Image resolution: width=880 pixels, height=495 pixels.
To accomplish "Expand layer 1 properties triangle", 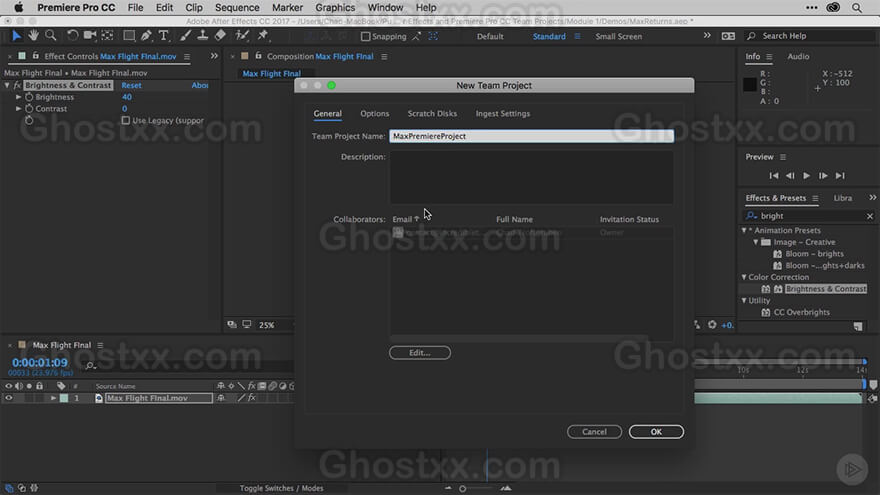I will 53,398.
